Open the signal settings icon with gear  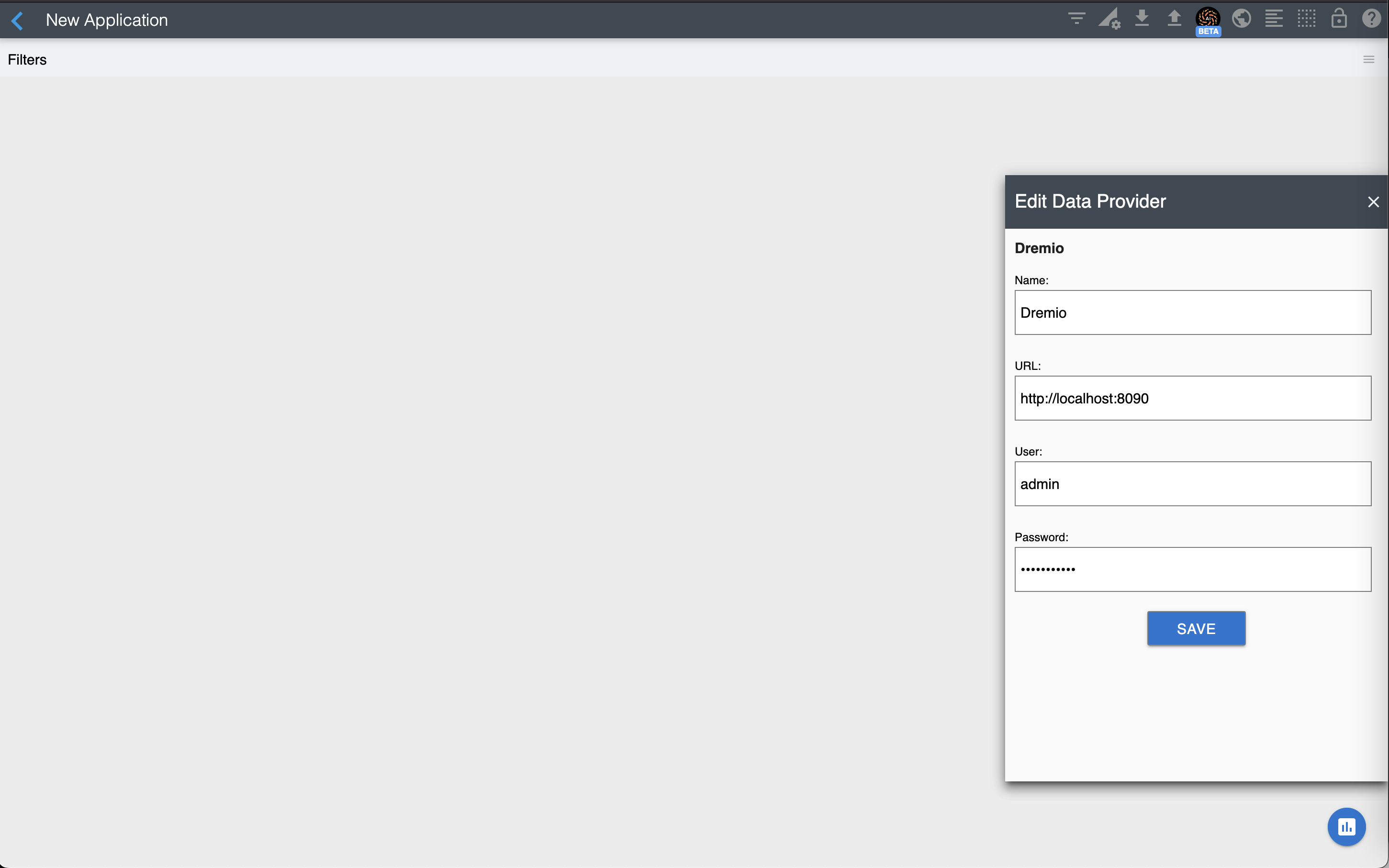[x=1109, y=19]
